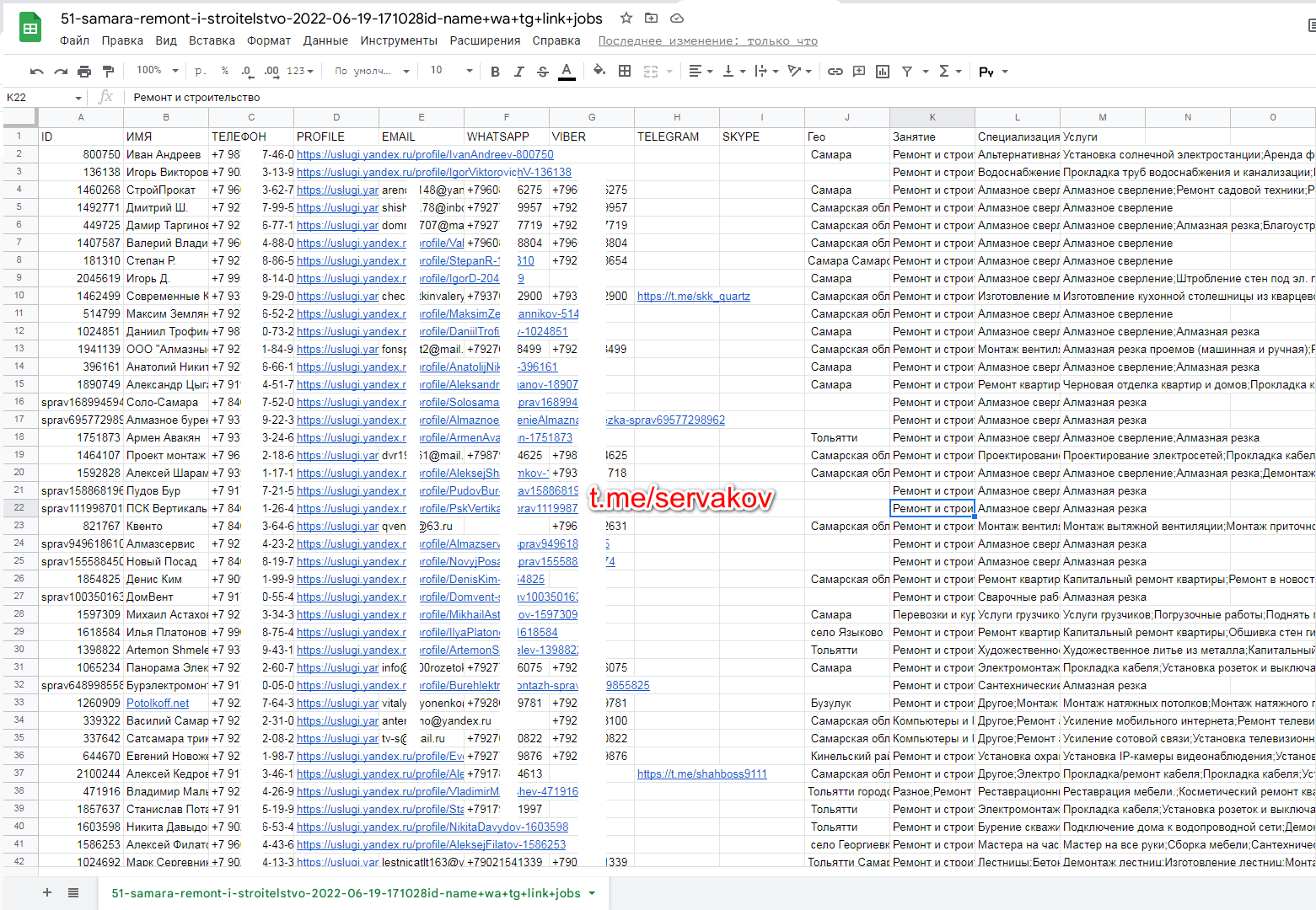Image resolution: width=1316 pixels, height=910 pixels.
Task: Open the number format 123 dropdown
Action: pyautogui.click(x=299, y=72)
